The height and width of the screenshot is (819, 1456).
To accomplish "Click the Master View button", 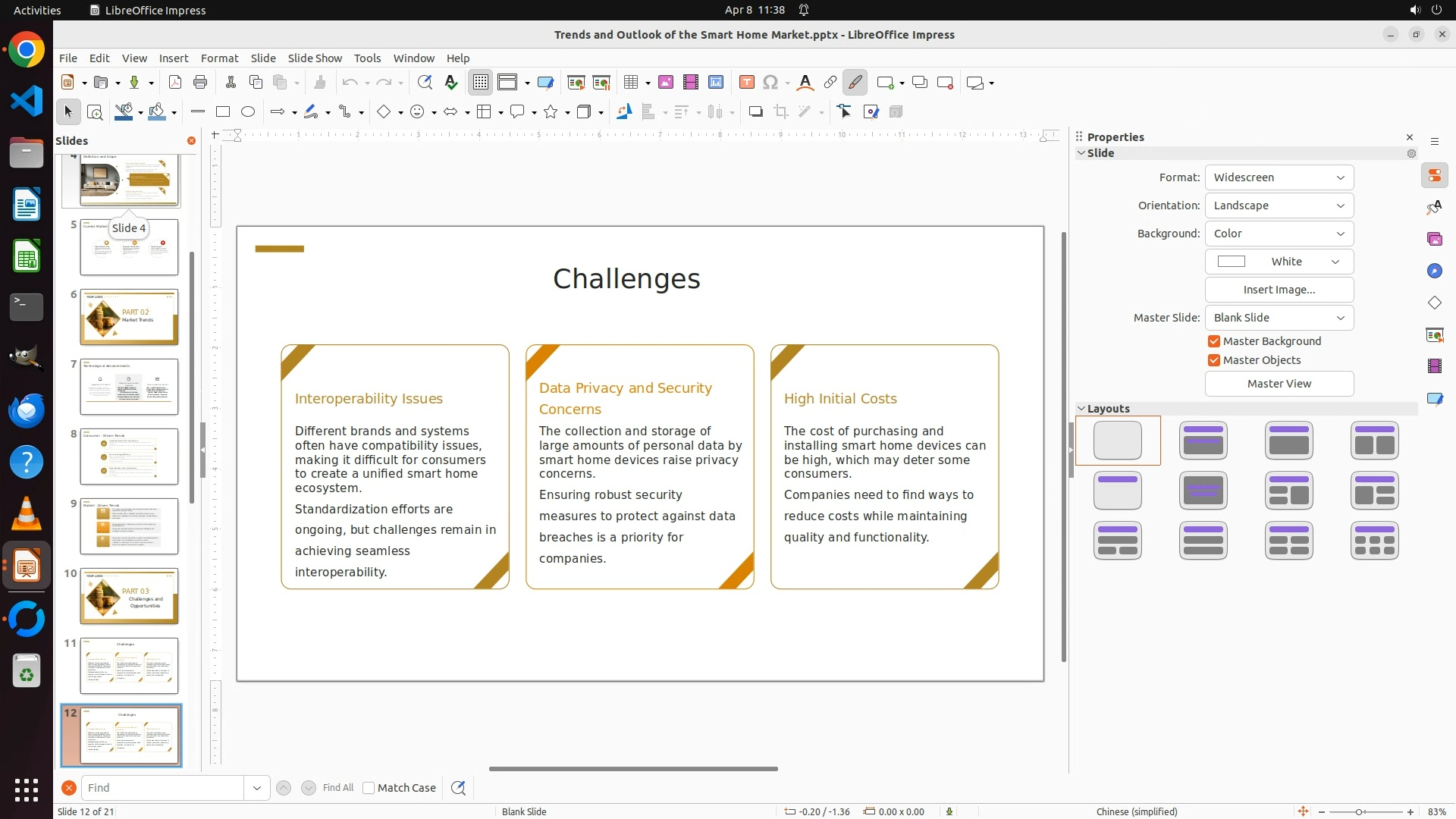I will (x=1279, y=384).
